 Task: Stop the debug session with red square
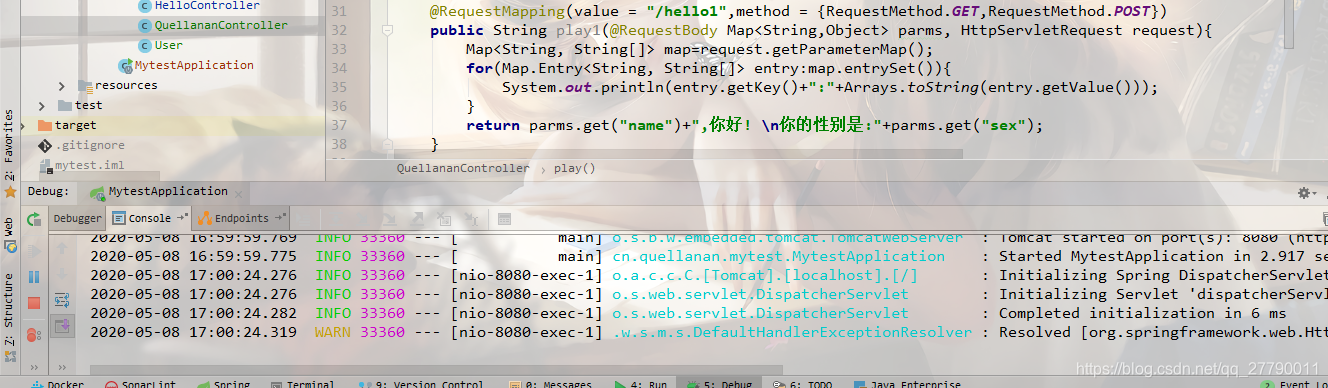(34, 303)
